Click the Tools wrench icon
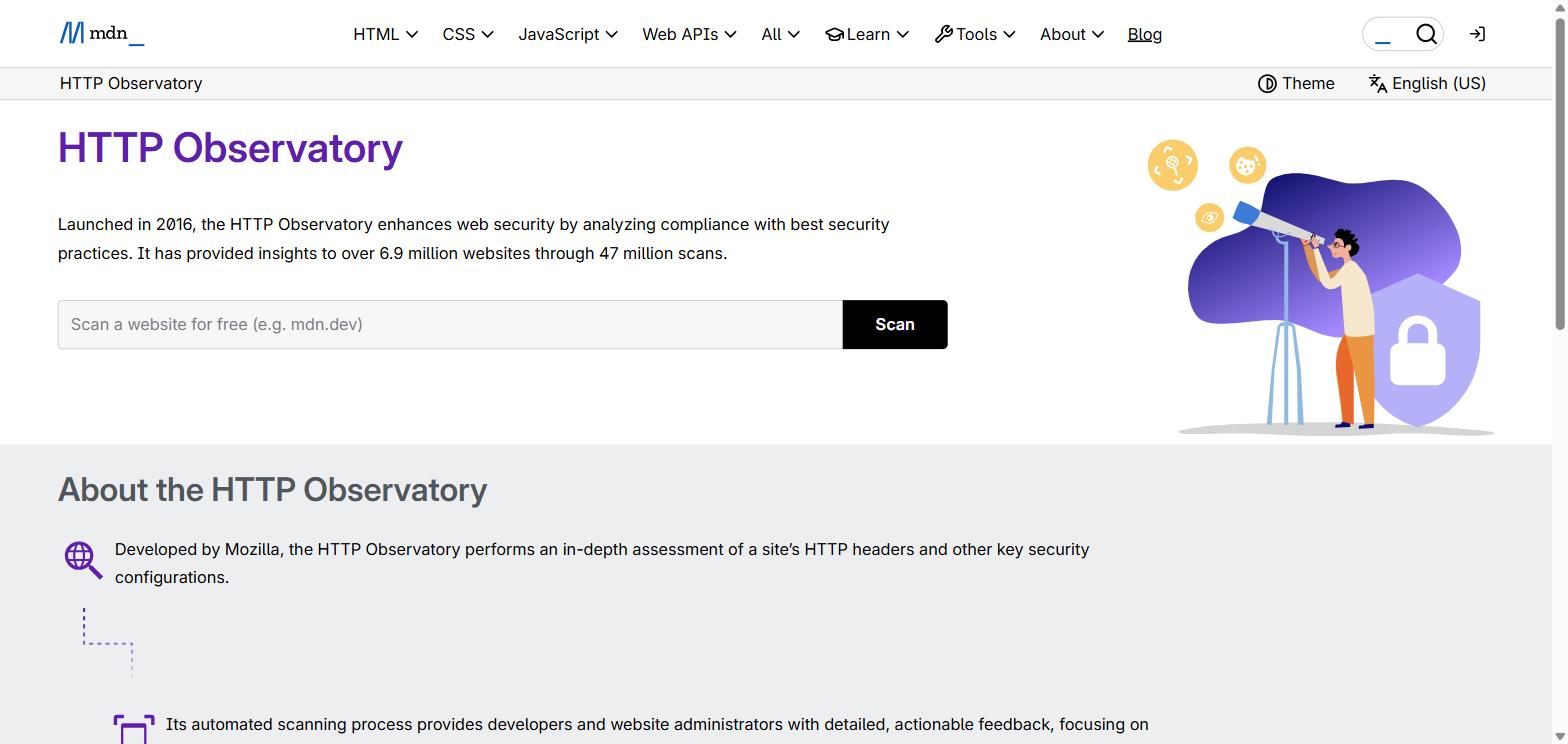Viewport: 1568px width, 744px height. [943, 34]
